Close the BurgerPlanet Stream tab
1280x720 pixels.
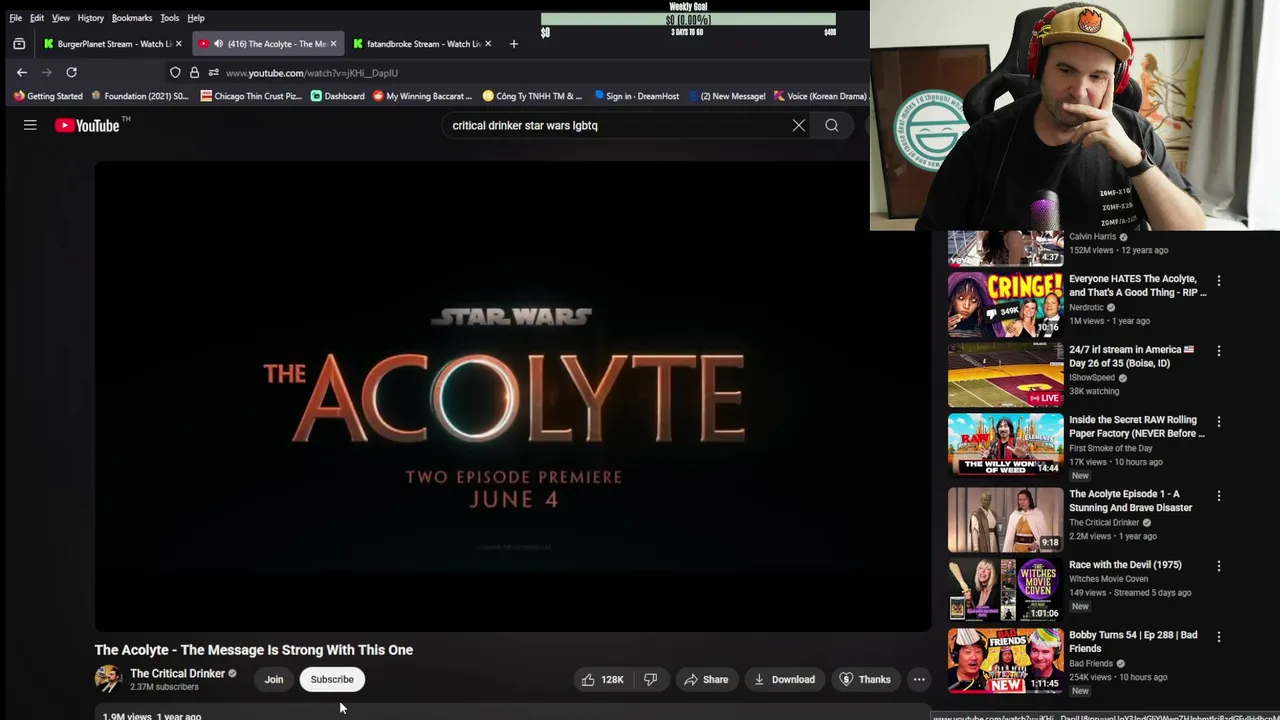tap(179, 44)
